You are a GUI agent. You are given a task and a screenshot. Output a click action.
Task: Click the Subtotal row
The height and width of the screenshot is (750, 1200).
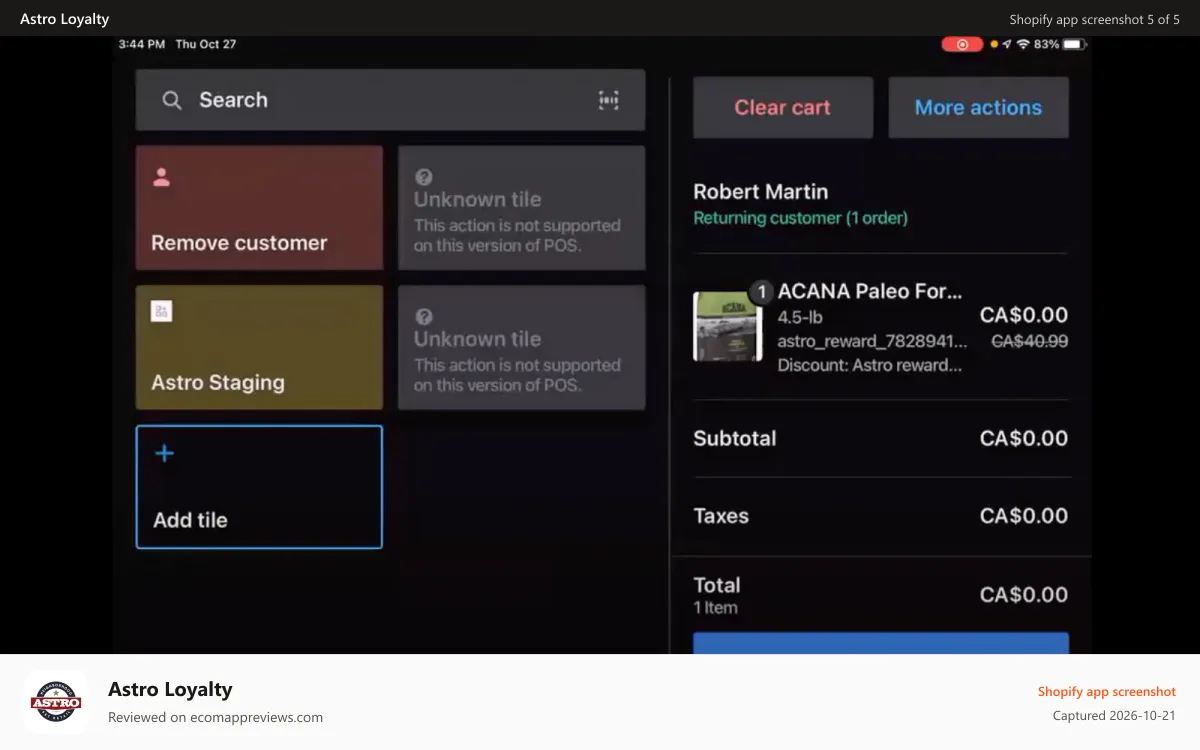[x=881, y=438]
